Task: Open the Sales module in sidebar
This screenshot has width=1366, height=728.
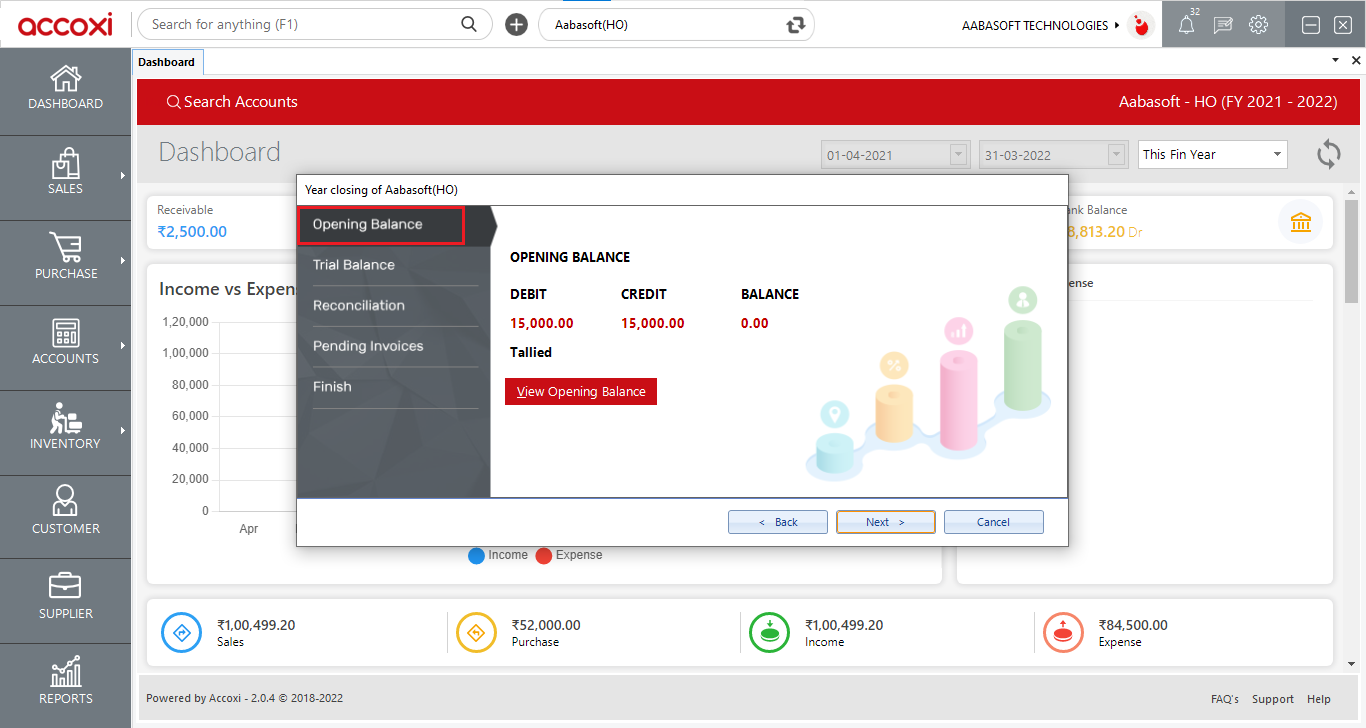Action: [65, 173]
